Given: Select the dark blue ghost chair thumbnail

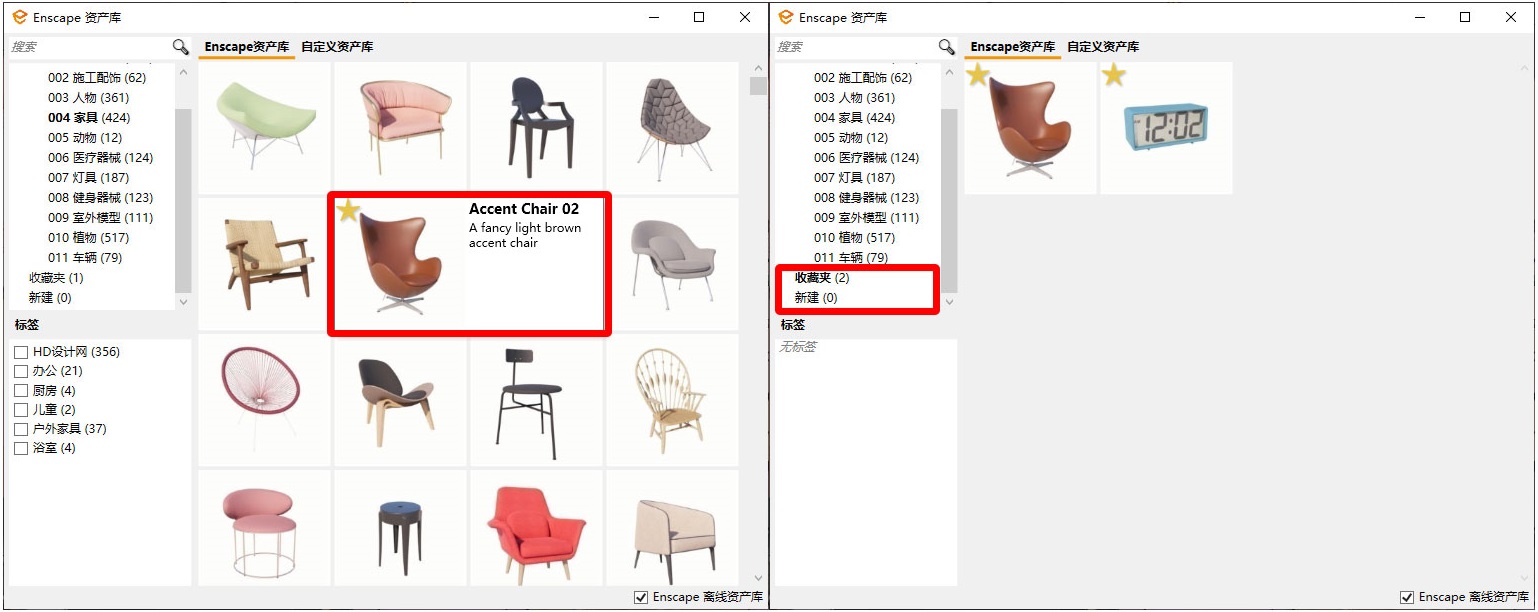Looking at the screenshot, I should (536, 128).
